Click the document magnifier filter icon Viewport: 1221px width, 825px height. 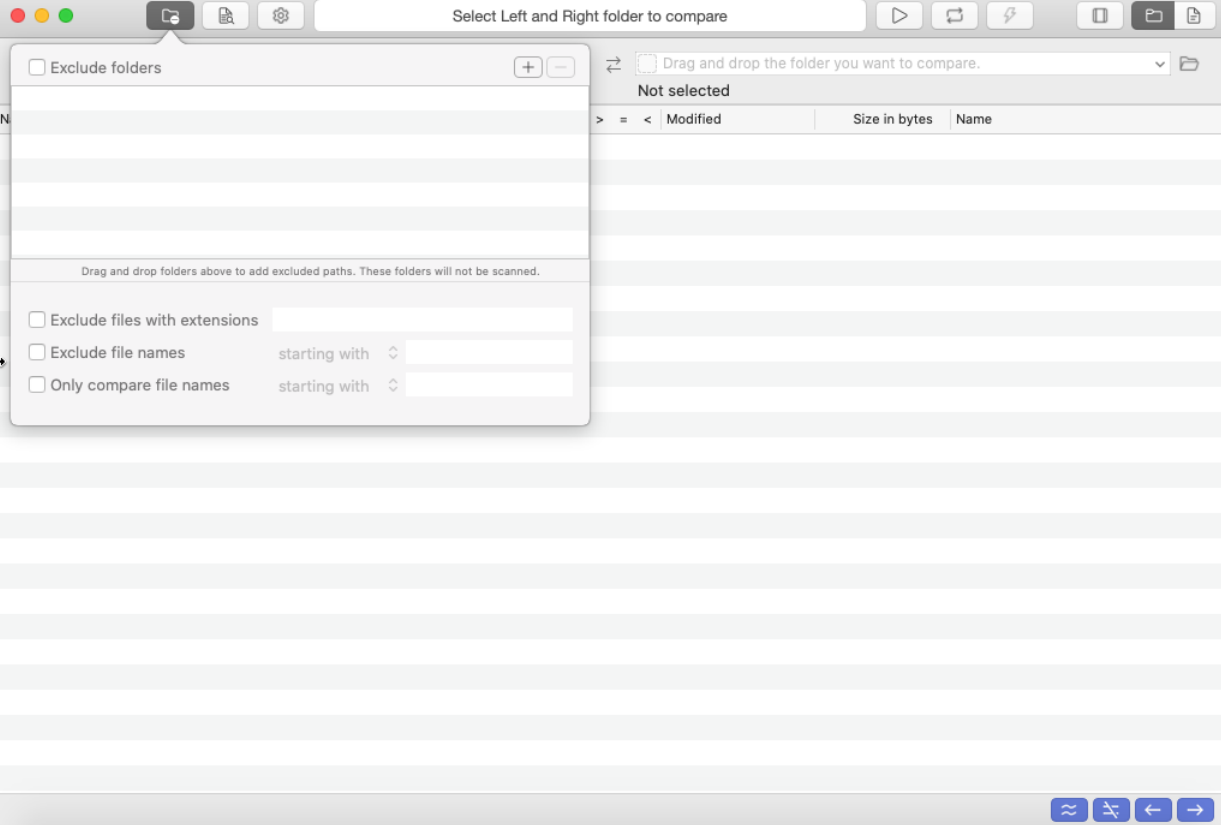[x=226, y=16]
